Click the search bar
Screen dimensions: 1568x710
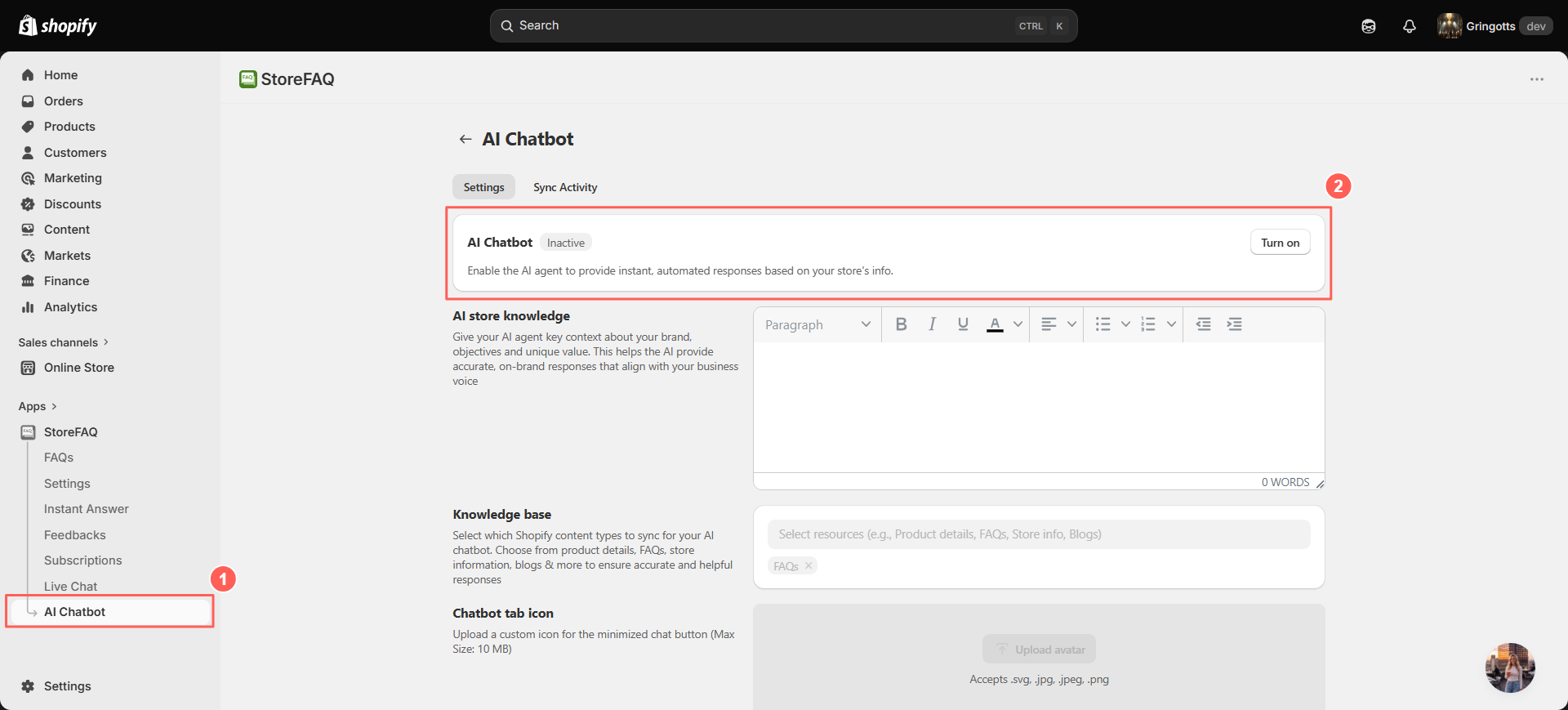pos(783,26)
